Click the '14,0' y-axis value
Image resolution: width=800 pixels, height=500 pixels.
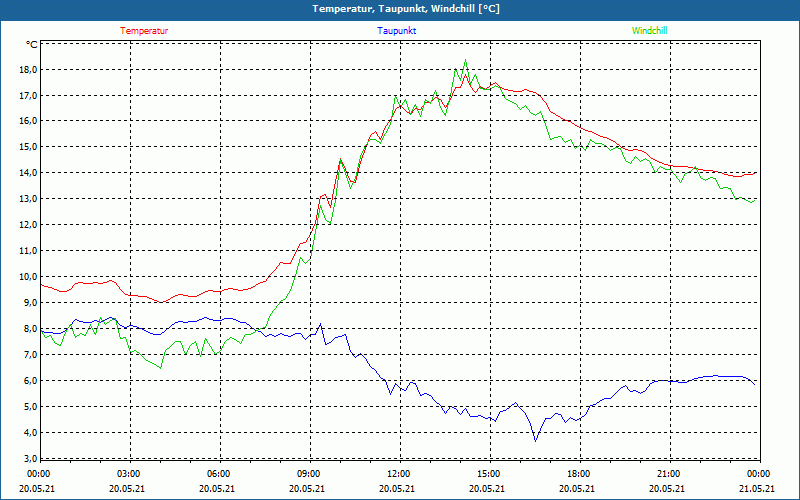point(29,173)
